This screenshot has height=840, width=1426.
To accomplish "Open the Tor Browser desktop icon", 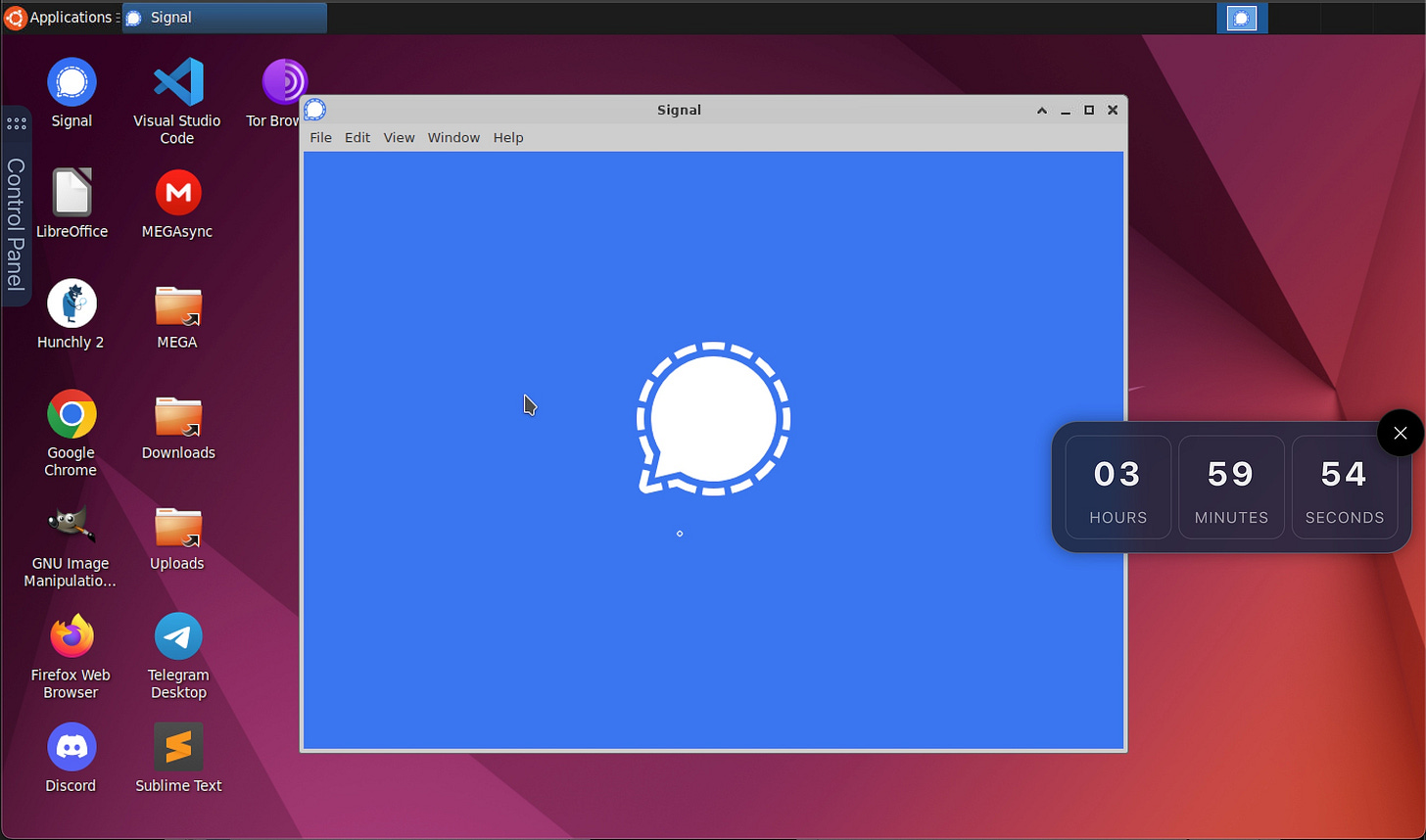I will [x=284, y=82].
